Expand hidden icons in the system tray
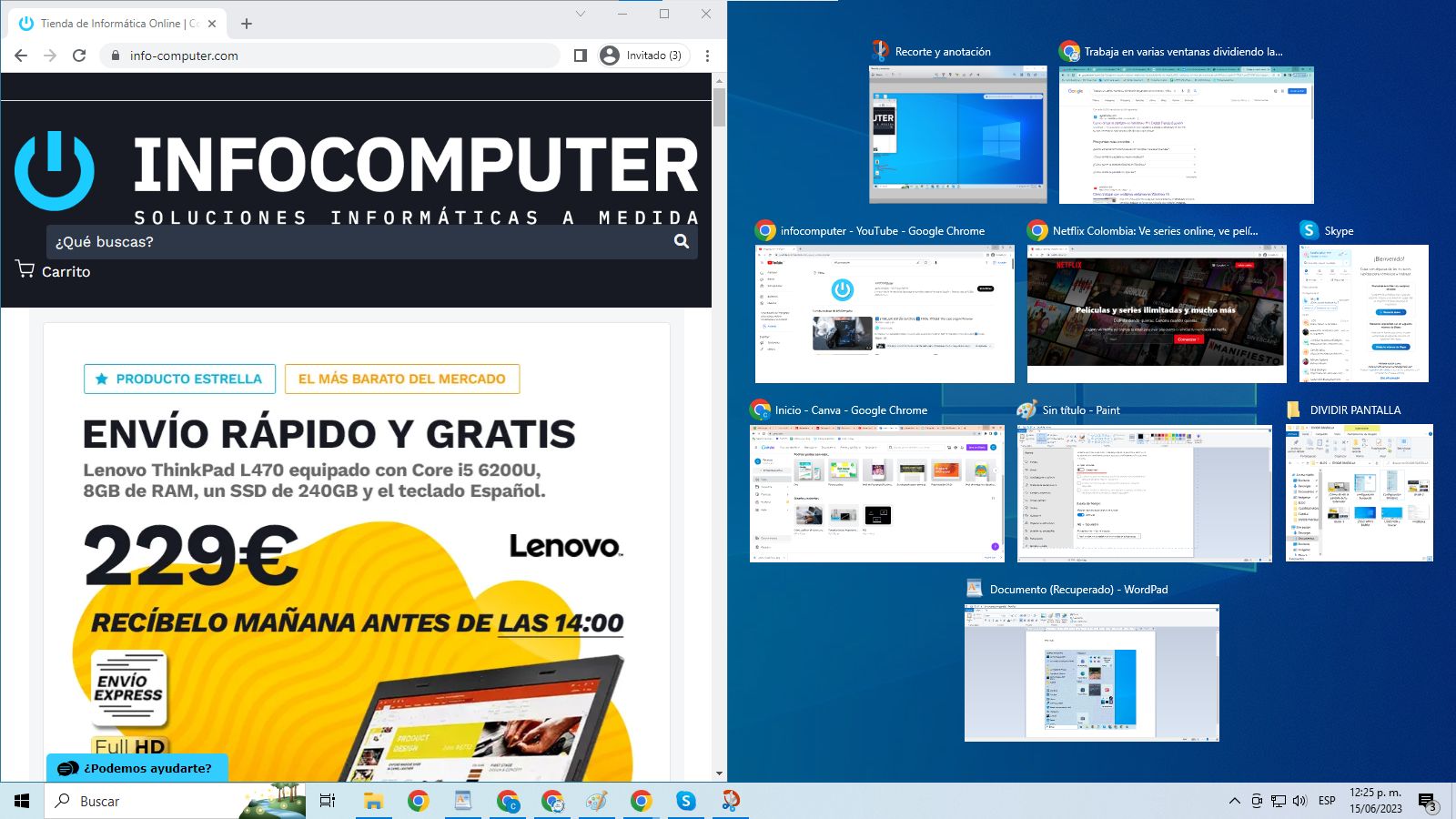 point(1233,802)
